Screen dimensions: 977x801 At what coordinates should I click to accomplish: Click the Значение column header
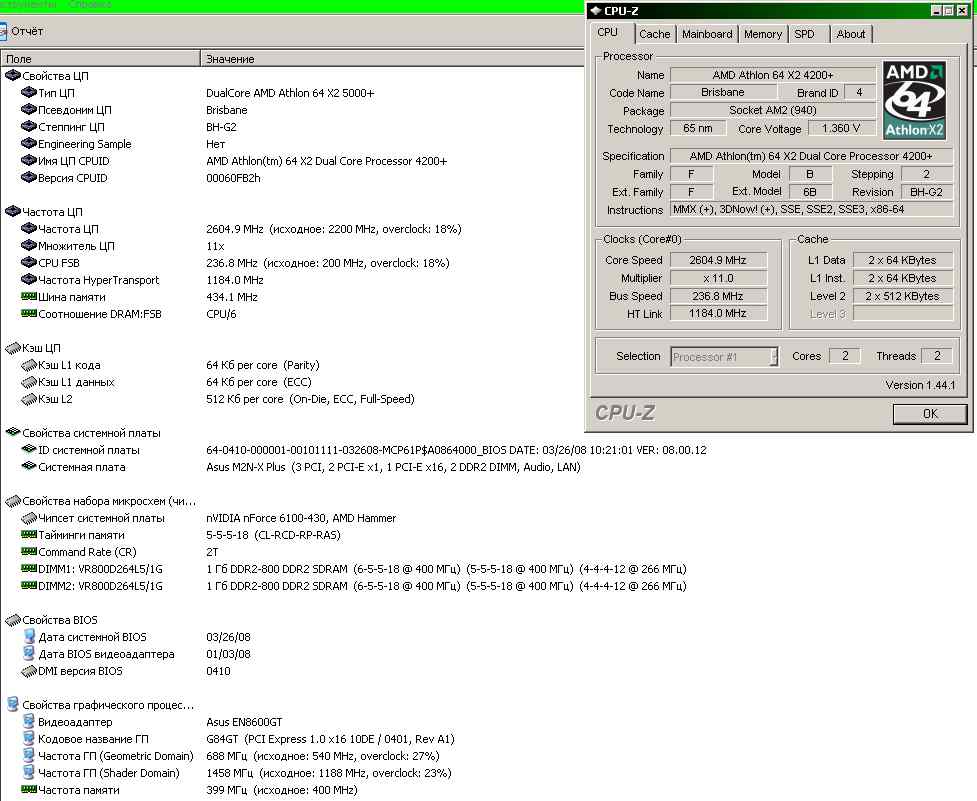pos(230,59)
